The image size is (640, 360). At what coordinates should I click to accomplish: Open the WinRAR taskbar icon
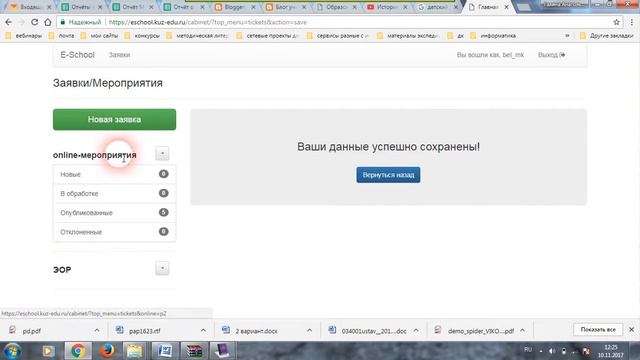(x=194, y=351)
